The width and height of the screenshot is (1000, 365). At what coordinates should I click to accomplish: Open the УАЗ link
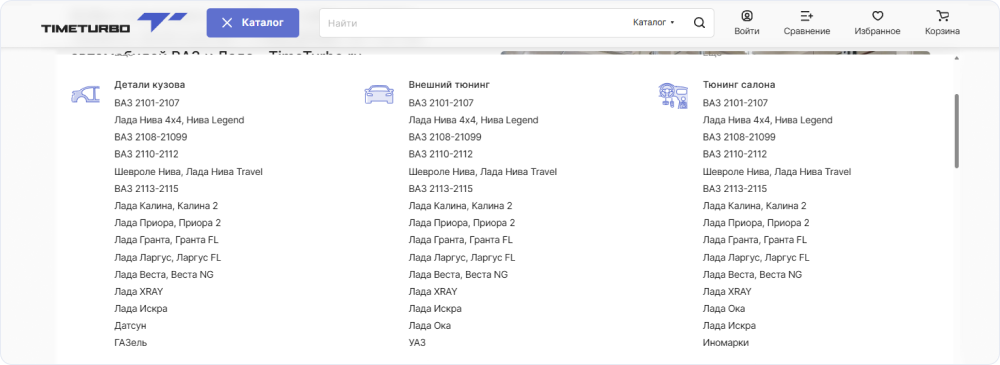(417, 343)
